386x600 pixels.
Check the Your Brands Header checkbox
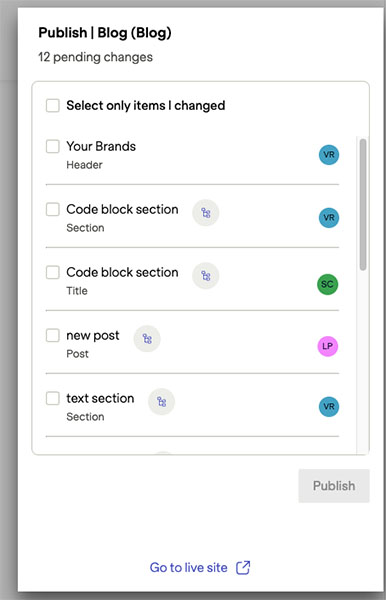click(53, 146)
